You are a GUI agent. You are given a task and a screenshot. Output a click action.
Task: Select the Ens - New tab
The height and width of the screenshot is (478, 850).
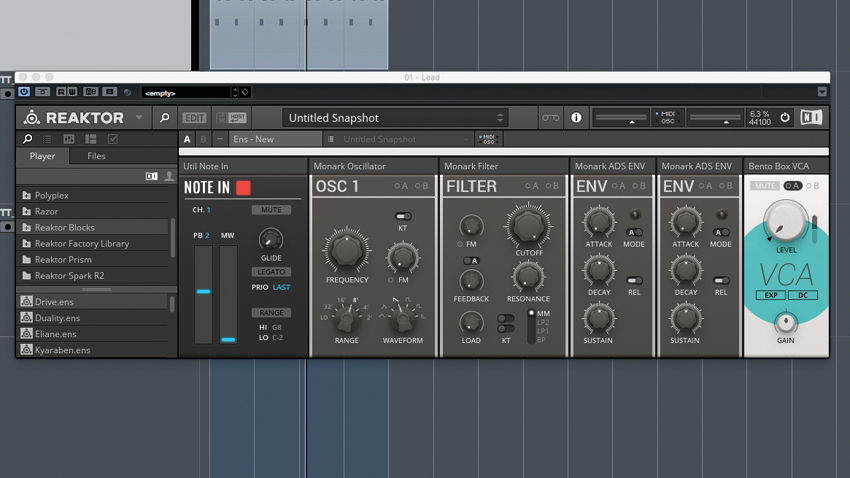coord(275,139)
